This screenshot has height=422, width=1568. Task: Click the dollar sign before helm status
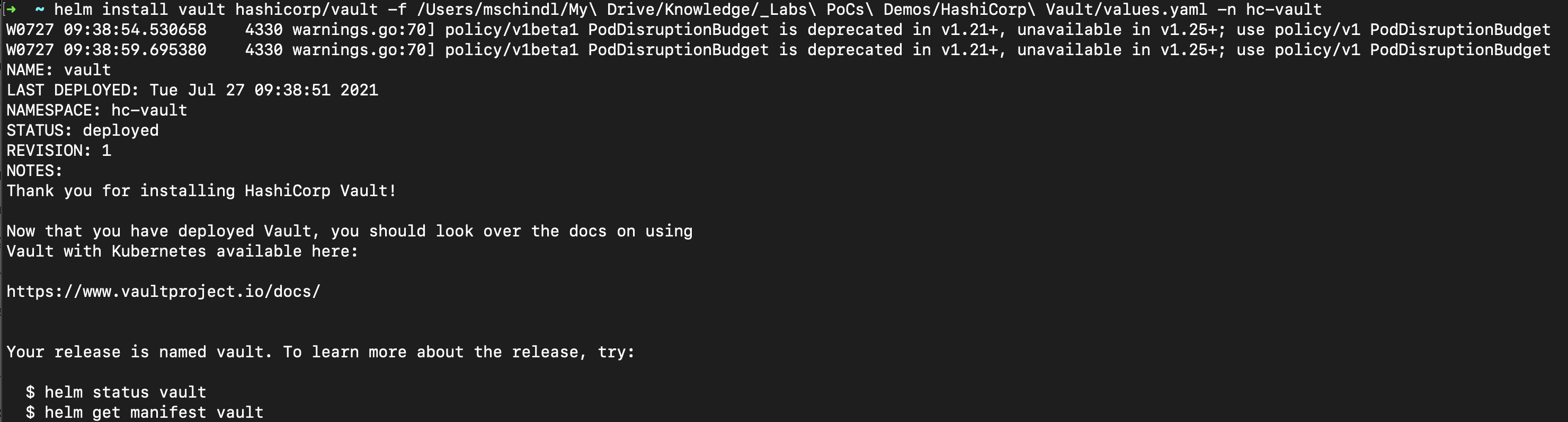tap(30, 392)
